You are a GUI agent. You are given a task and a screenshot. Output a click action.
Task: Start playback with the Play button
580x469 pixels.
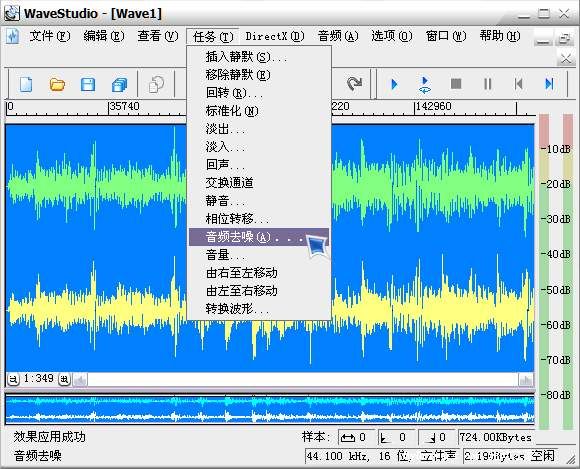tap(394, 84)
